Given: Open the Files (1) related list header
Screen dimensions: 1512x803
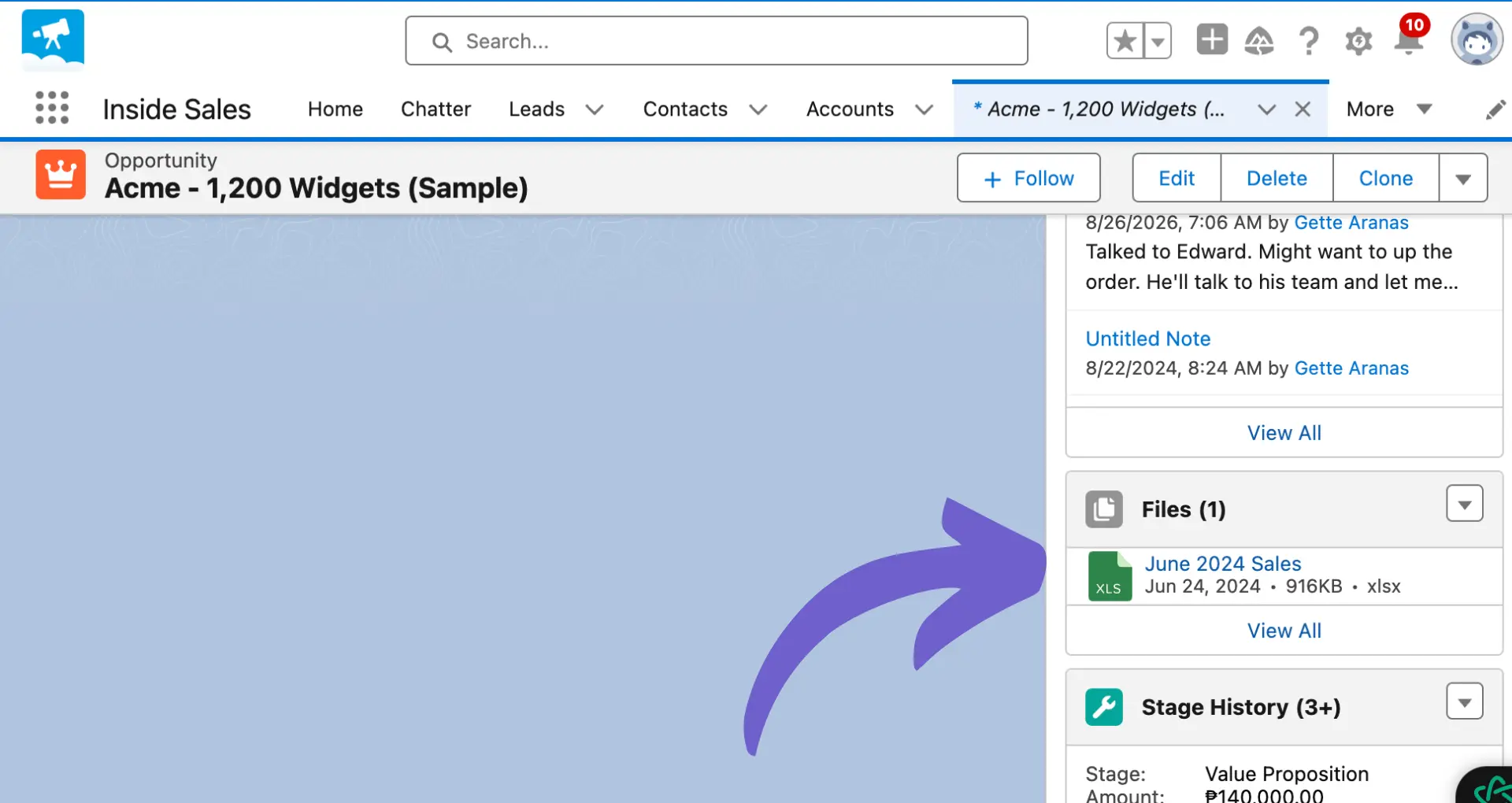Looking at the screenshot, I should click(1184, 509).
